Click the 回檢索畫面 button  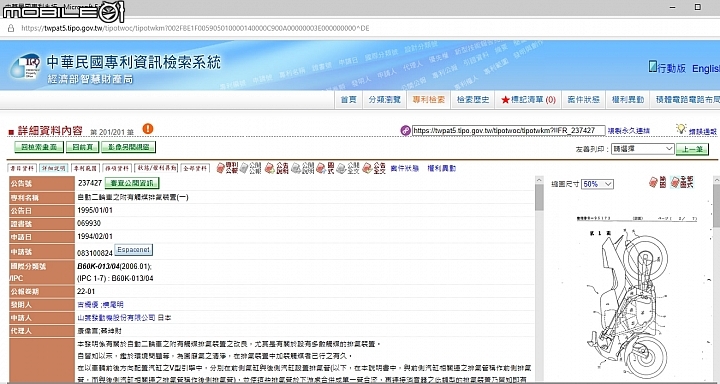click(39, 147)
